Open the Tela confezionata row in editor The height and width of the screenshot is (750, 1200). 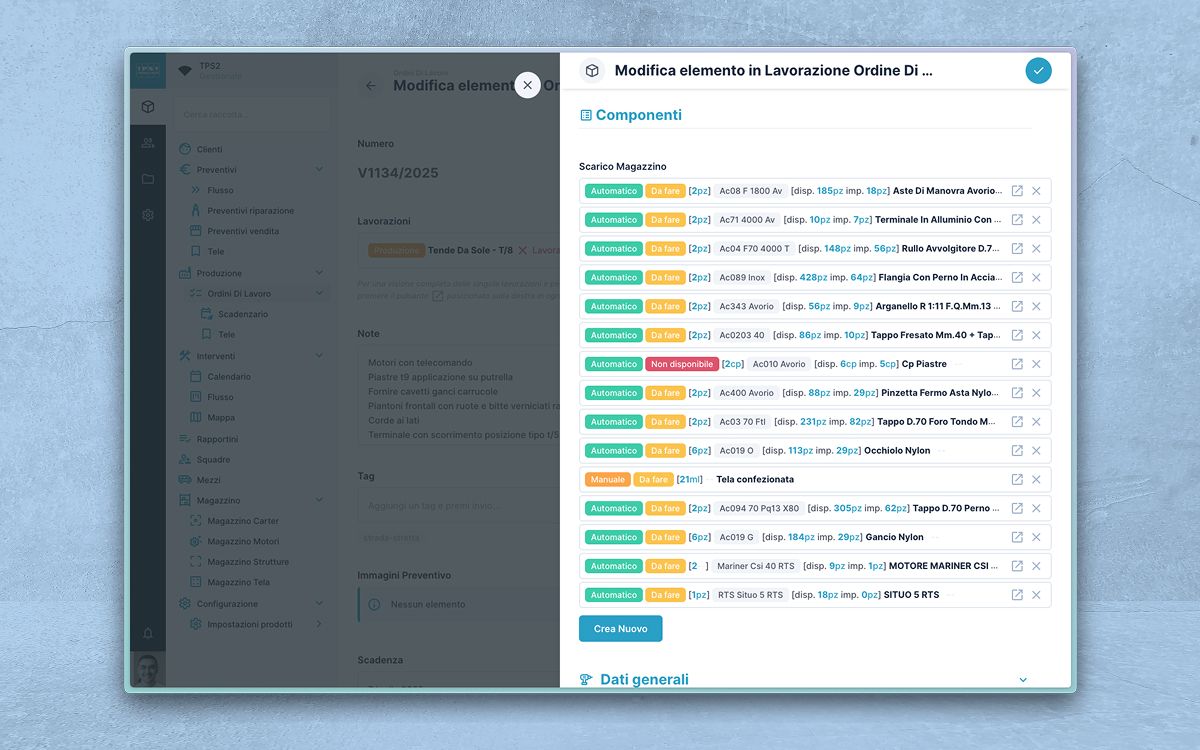pos(1017,480)
